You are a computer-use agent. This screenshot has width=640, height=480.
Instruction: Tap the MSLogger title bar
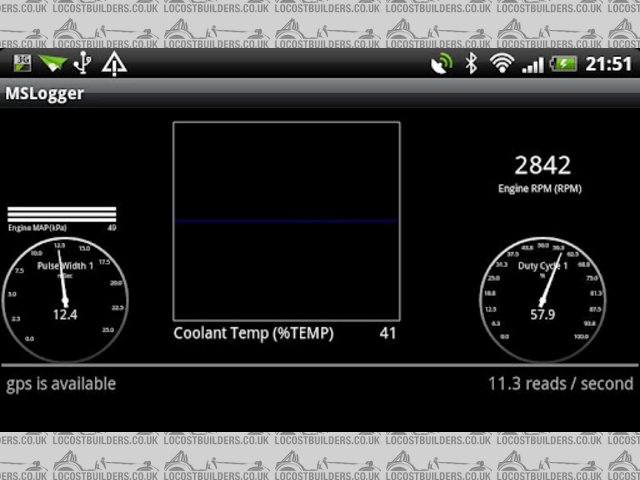45,94
